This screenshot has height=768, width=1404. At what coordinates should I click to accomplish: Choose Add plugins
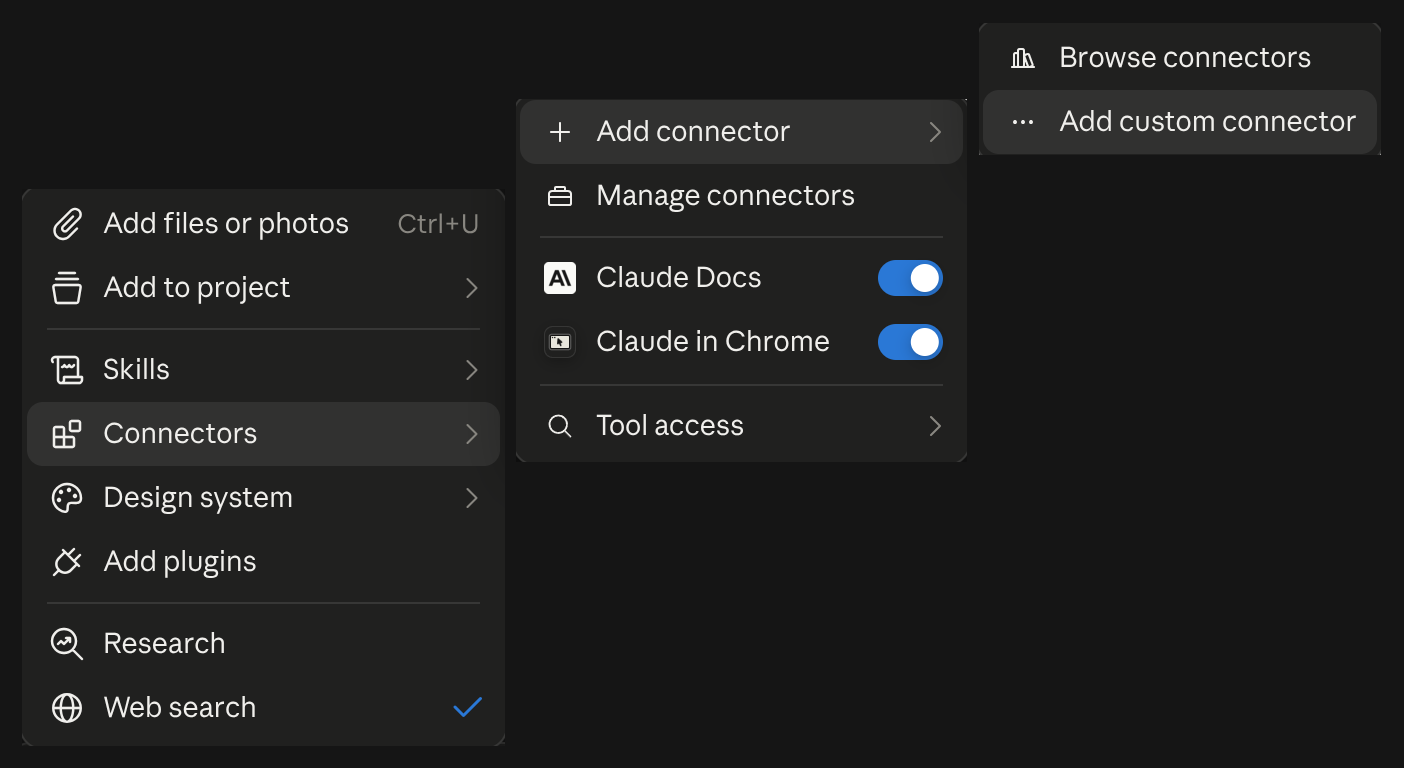[263, 562]
